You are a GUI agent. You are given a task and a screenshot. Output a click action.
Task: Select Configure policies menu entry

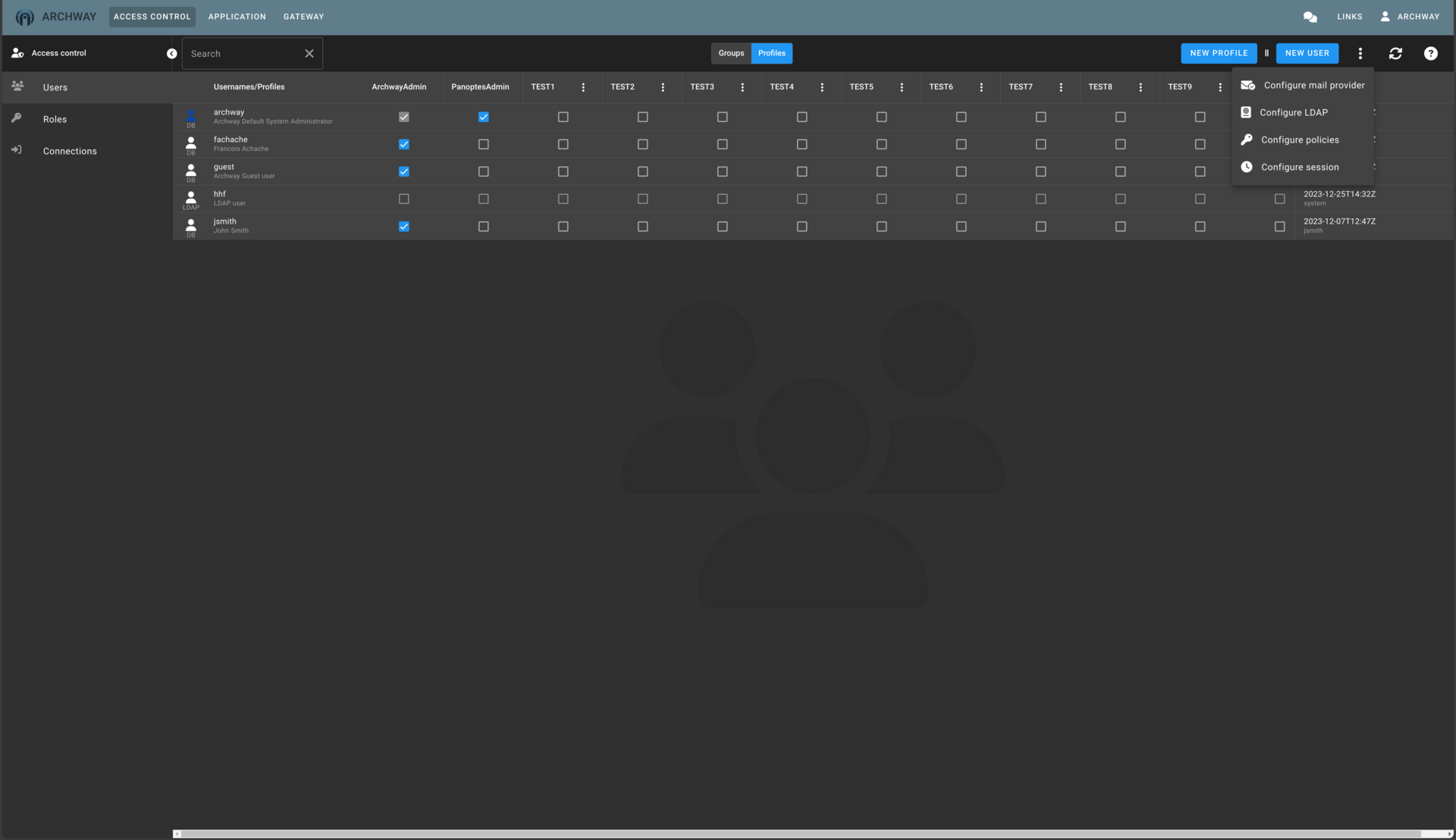[x=1303, y=139]
